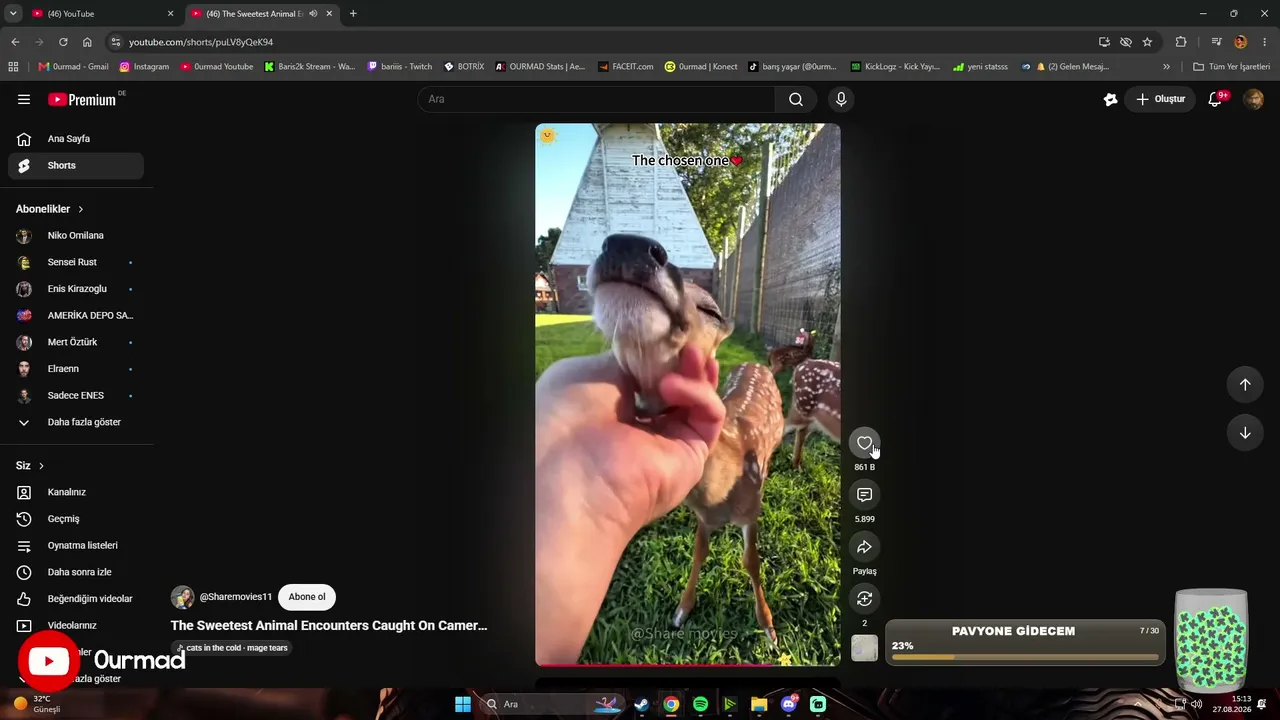Open the account avatar menu
Viewport: 1280px width, 720px height.
[1253, 99]
